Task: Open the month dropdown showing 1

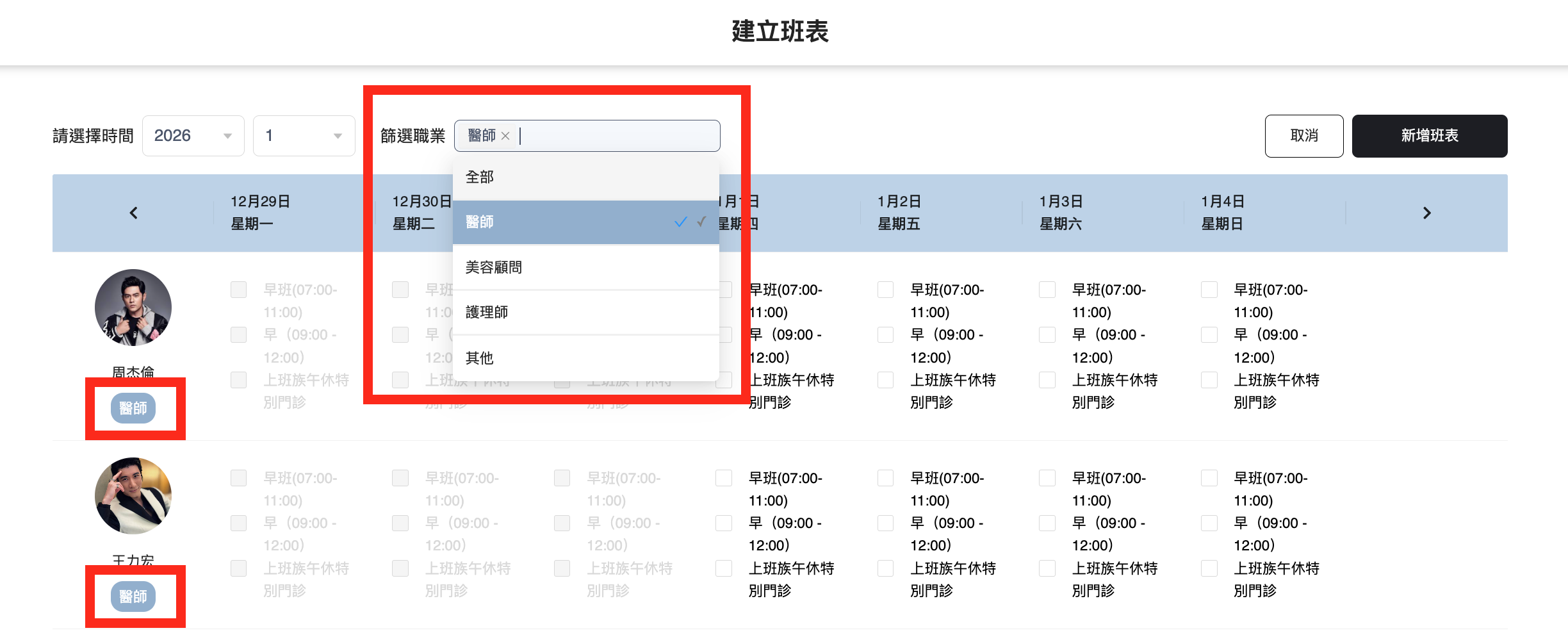Action: pos(304,136)
